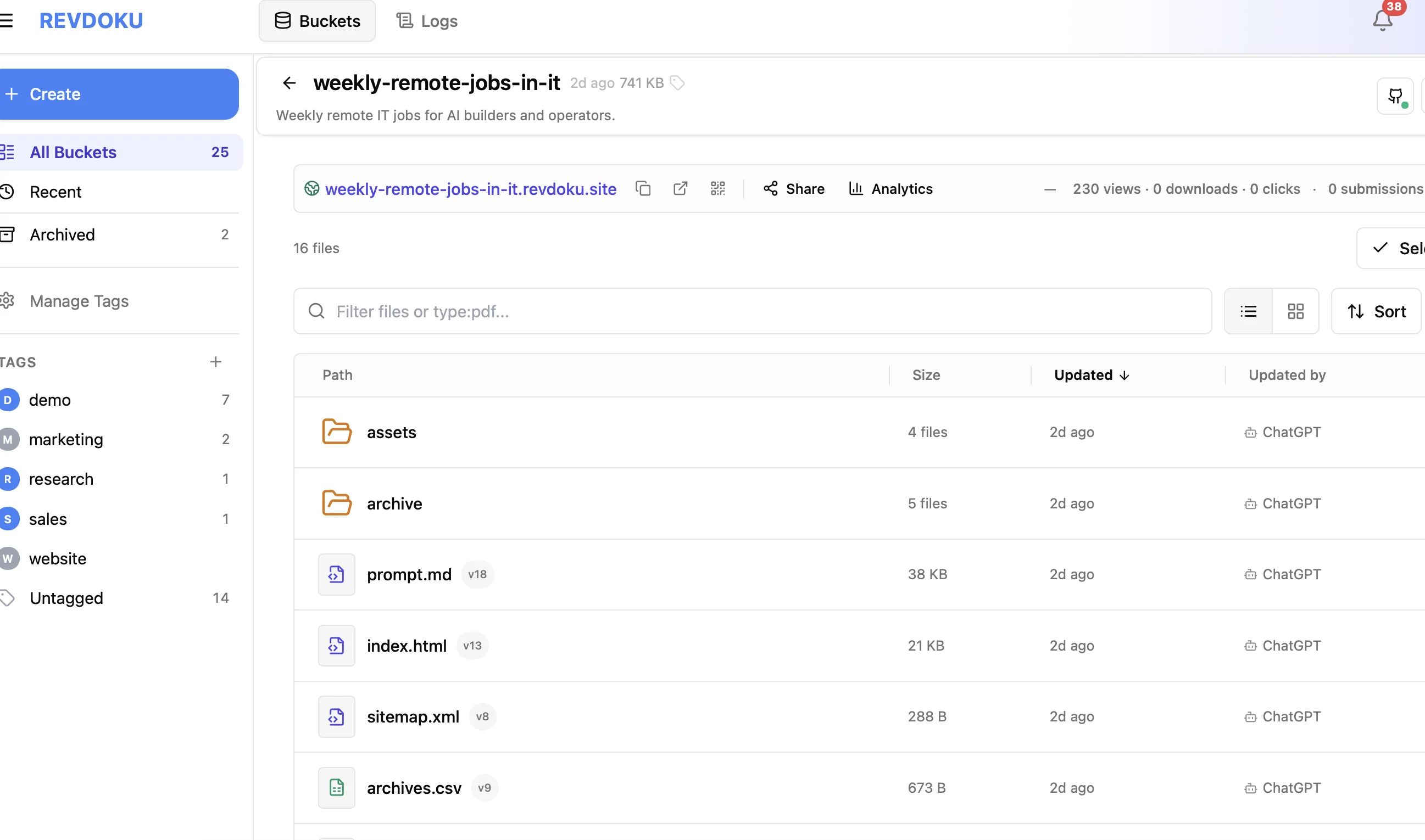1425x840 pixels.
Task: Open the hamburger menu
Action: tap(6, 21)
